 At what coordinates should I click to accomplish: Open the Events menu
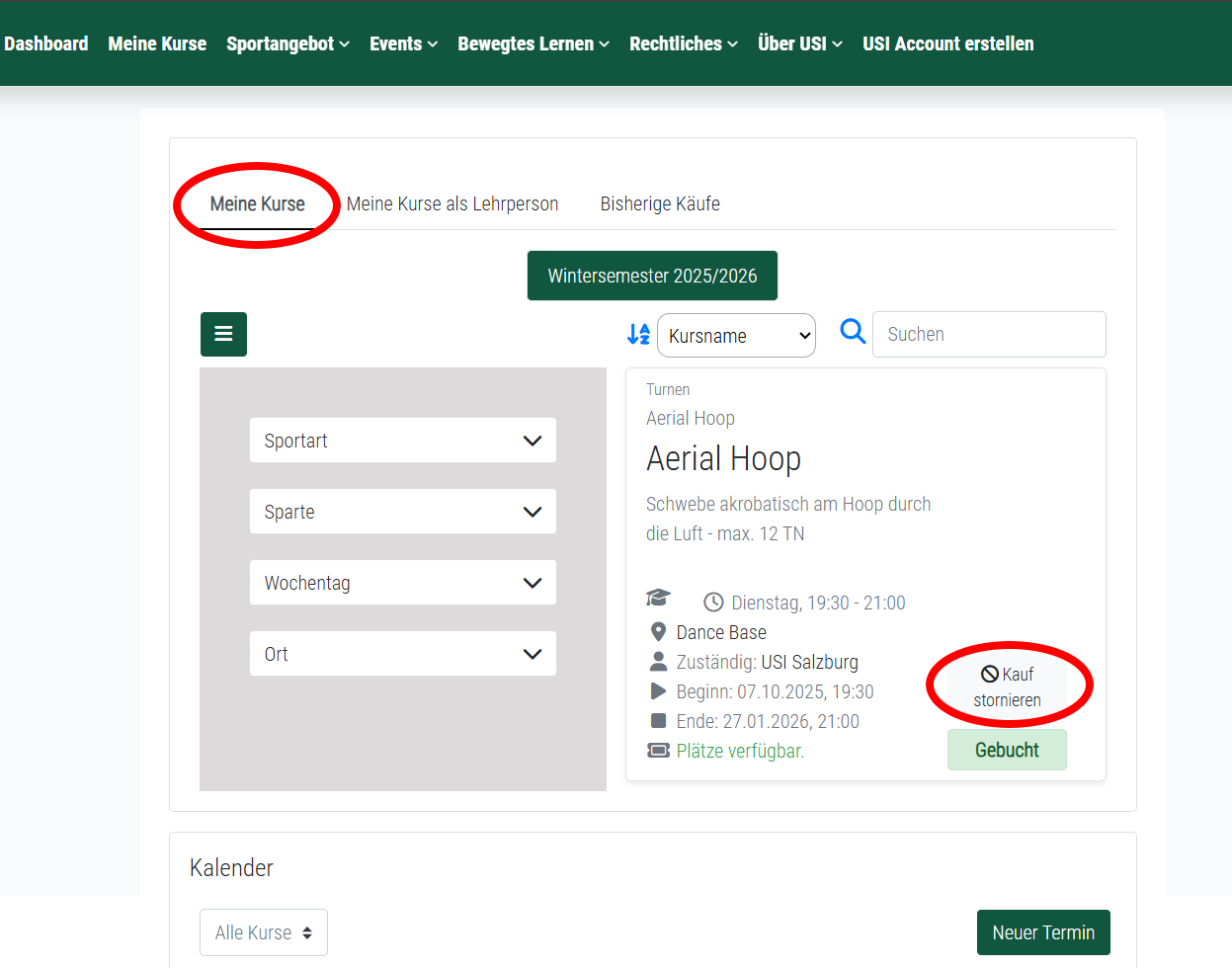pos(403,43)
